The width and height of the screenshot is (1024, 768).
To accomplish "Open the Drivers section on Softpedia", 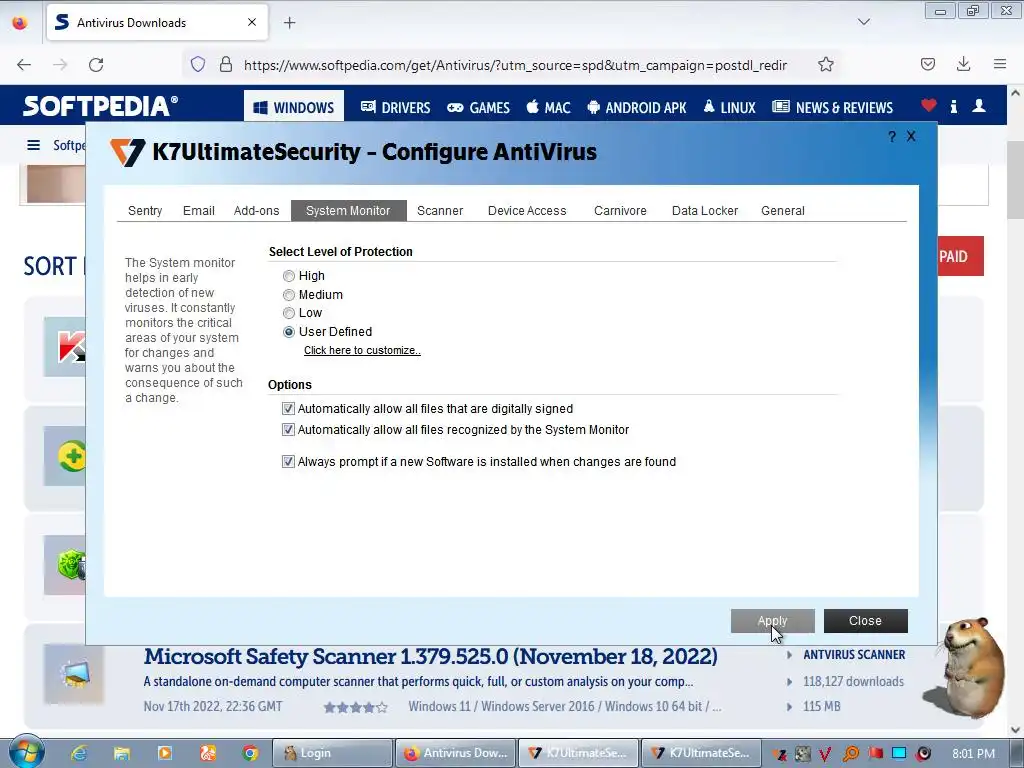I will pos(396,107).
